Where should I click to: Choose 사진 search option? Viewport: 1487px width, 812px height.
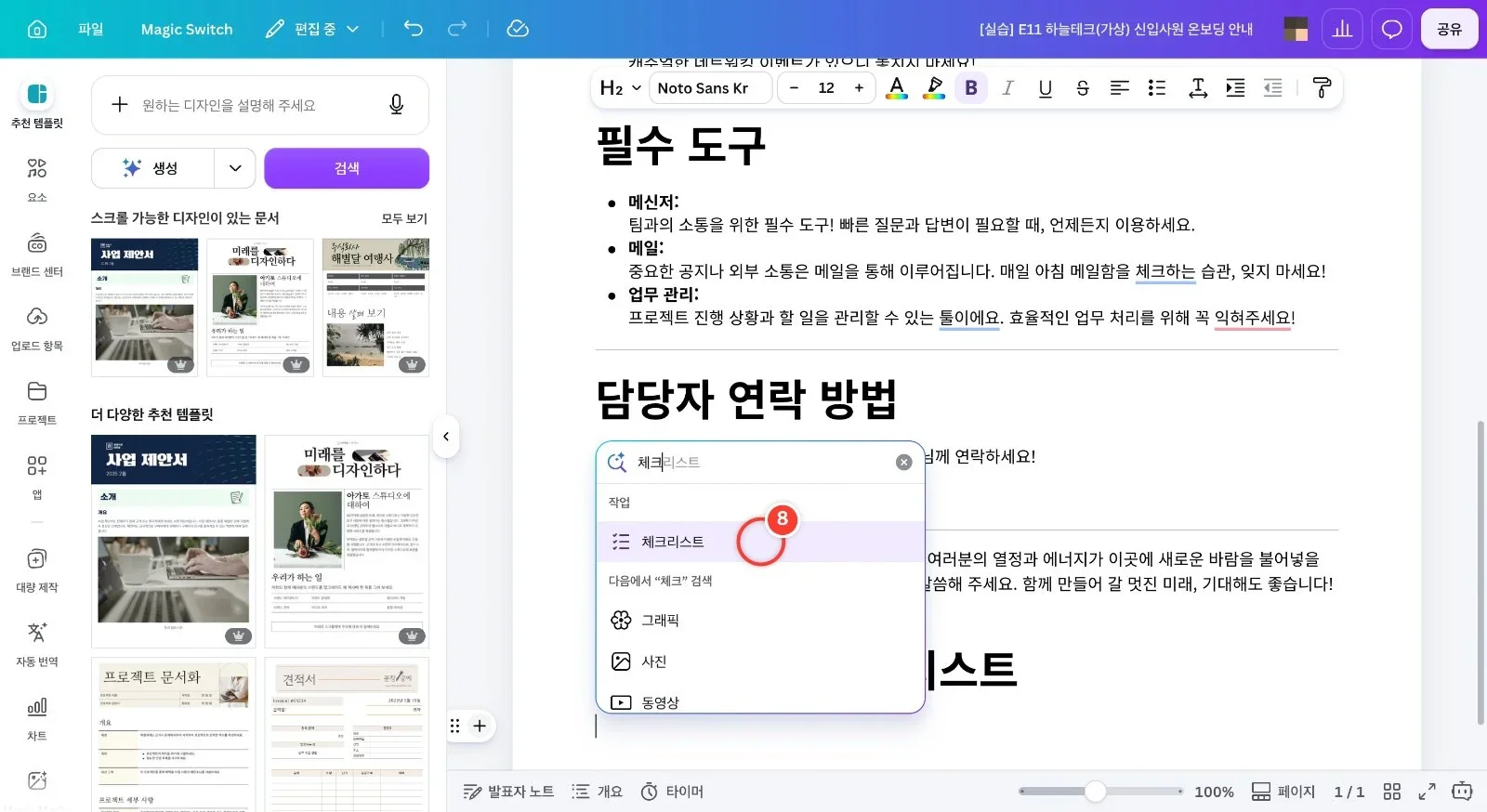click(760, 661)
